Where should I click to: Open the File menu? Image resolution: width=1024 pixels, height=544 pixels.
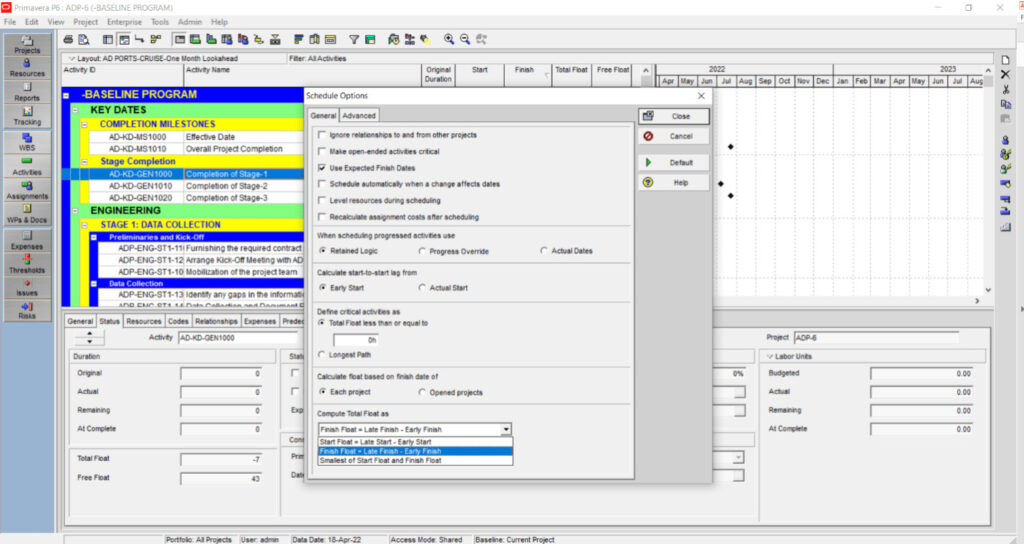(10, 22)
